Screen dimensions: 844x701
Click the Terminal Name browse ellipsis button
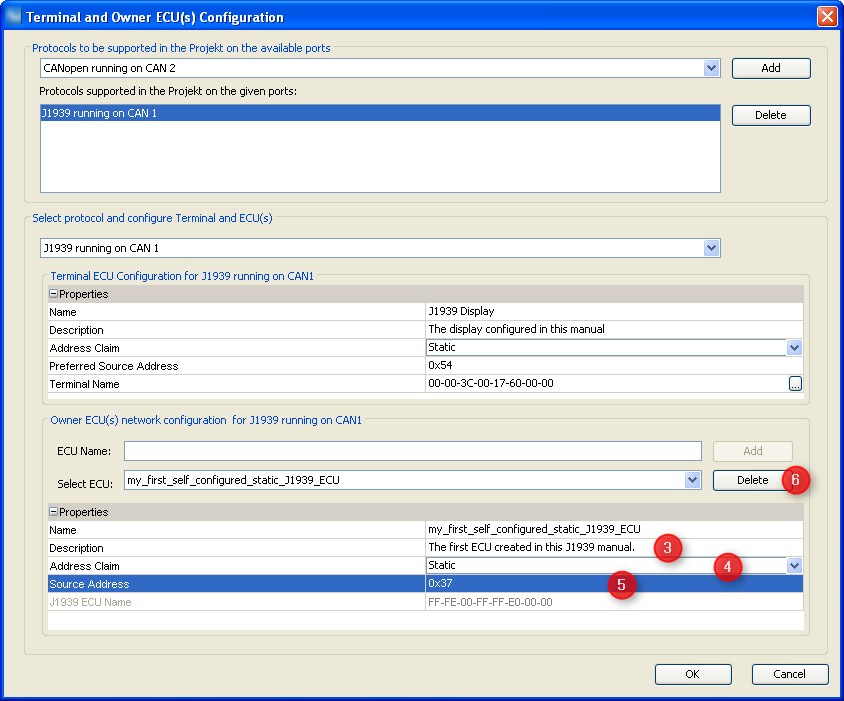pyautogui.click(x=795, y=383)
